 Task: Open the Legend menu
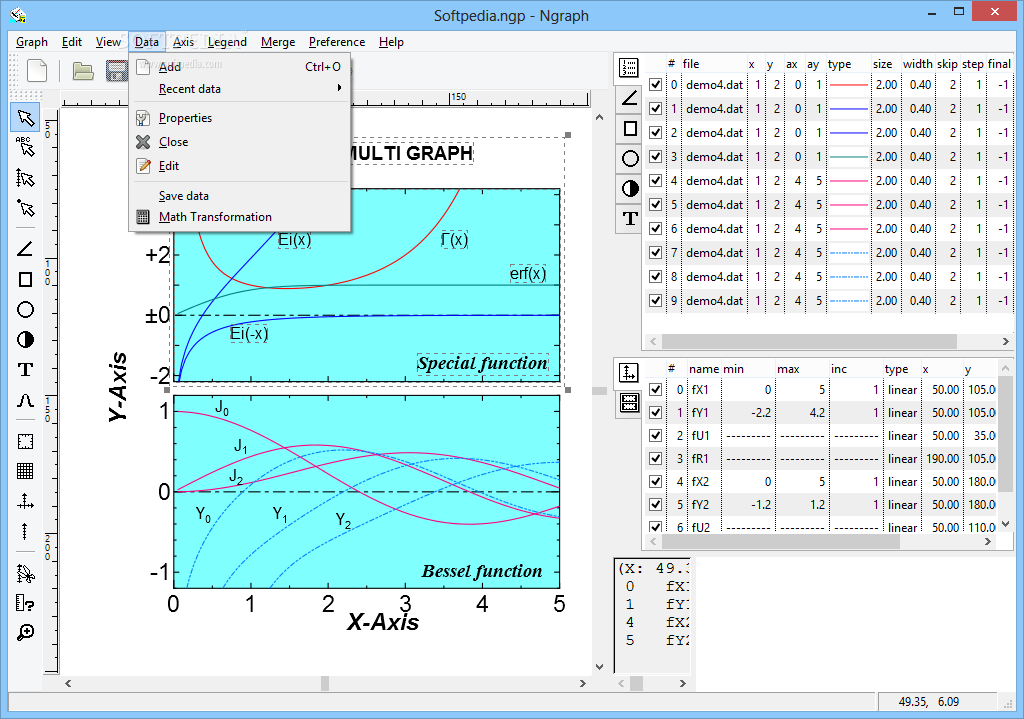[x=227, y=42]
